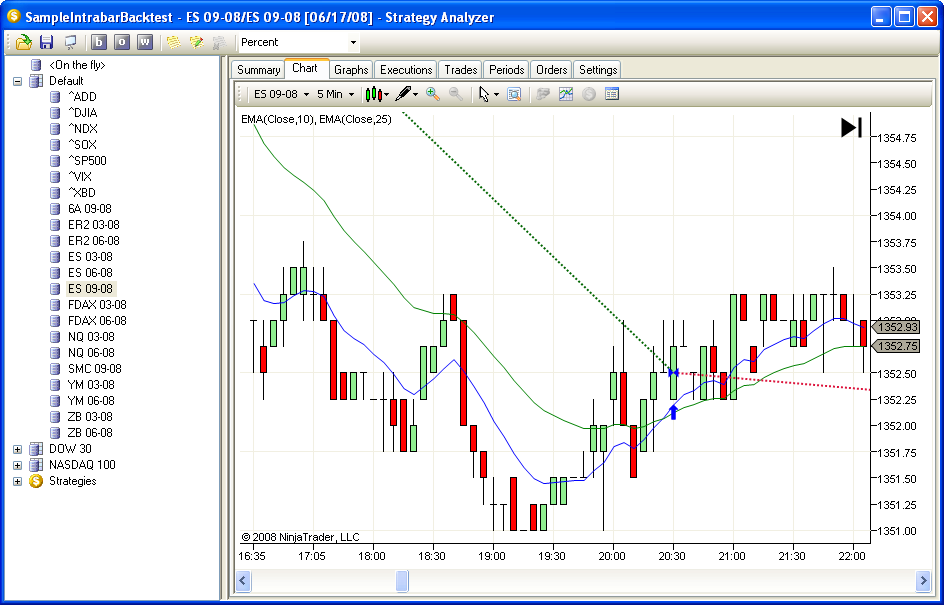Select the 6A 09-08 instrument
This screenshot has height=605, width=944.
(x=90, y=209)
